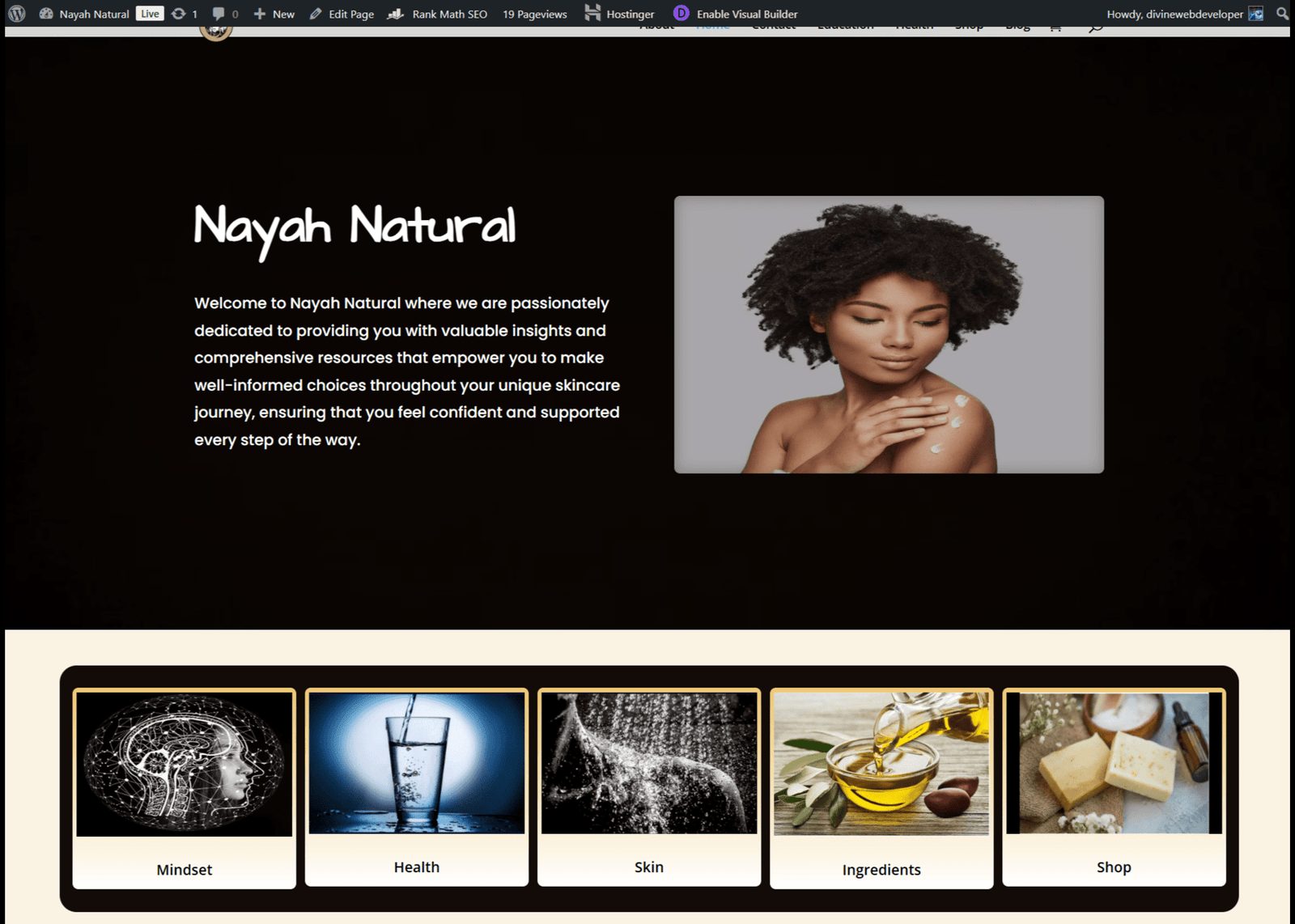Viewport: 1295px width, 924px height.
Task: Open the Skin water splash image
Action: [x=649, y=762]
